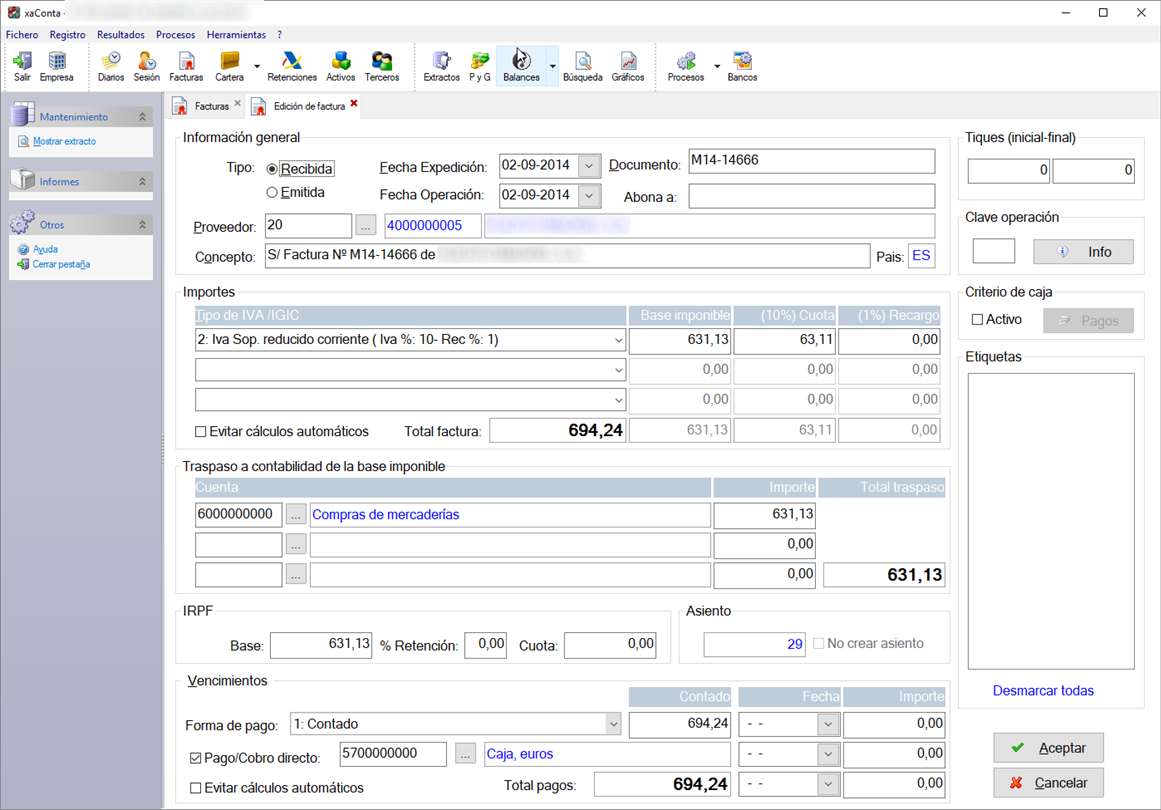Open the Facturas toolbar icon
The width and height of the screenshot is (1161, 810).
[x=186, y=66]
